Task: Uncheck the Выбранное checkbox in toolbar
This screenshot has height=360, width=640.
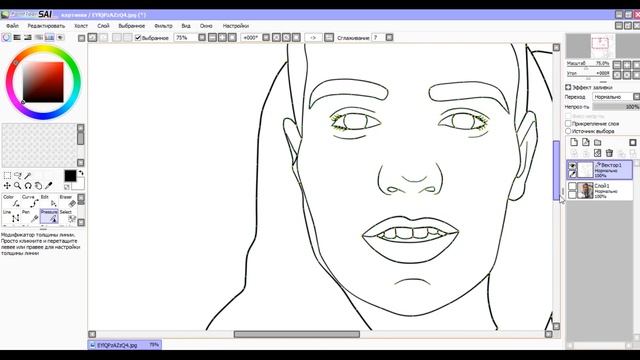Action: (138, 38)
